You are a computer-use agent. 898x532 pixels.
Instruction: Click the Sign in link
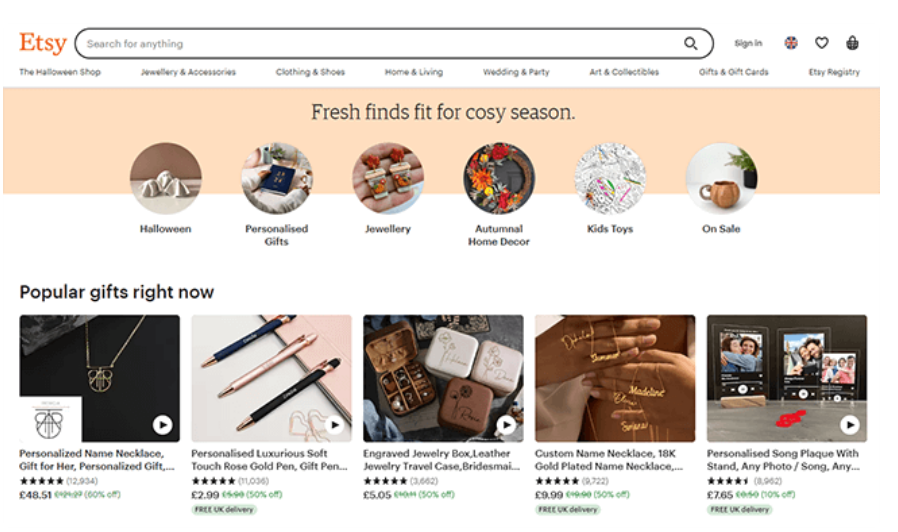tap(748, 43)
